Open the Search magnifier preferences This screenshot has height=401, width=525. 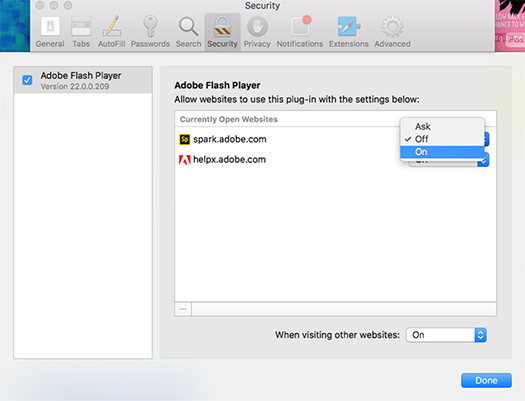pyautogui.click(x=189, y=32)
